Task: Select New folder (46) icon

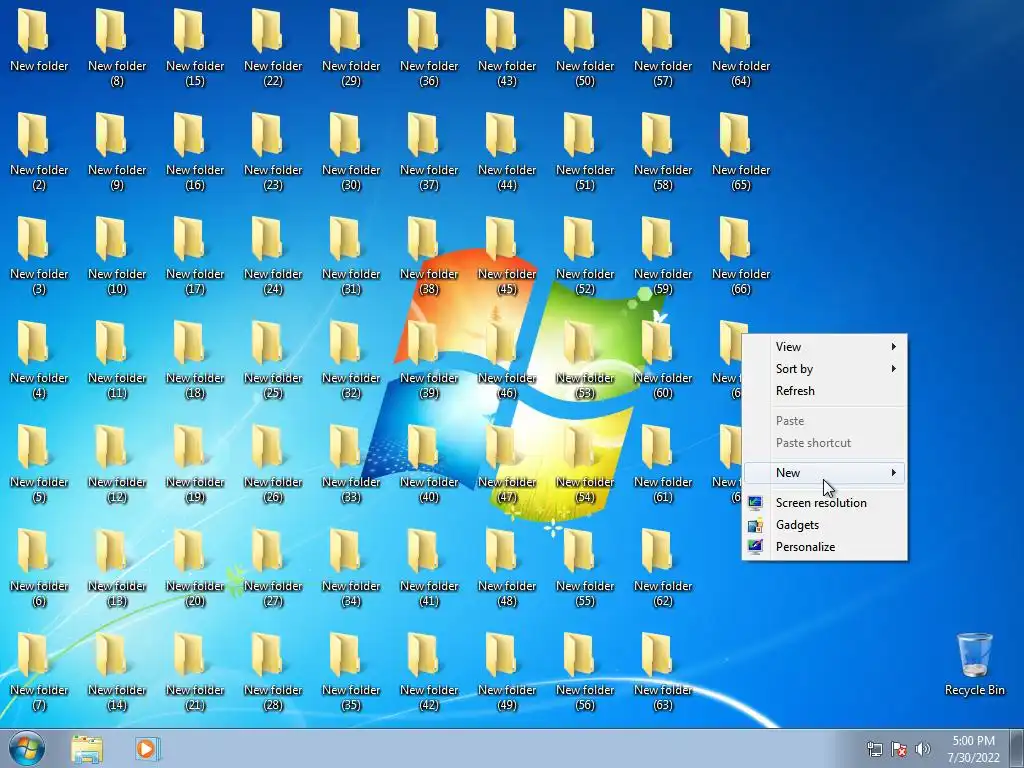Action: 500,343
